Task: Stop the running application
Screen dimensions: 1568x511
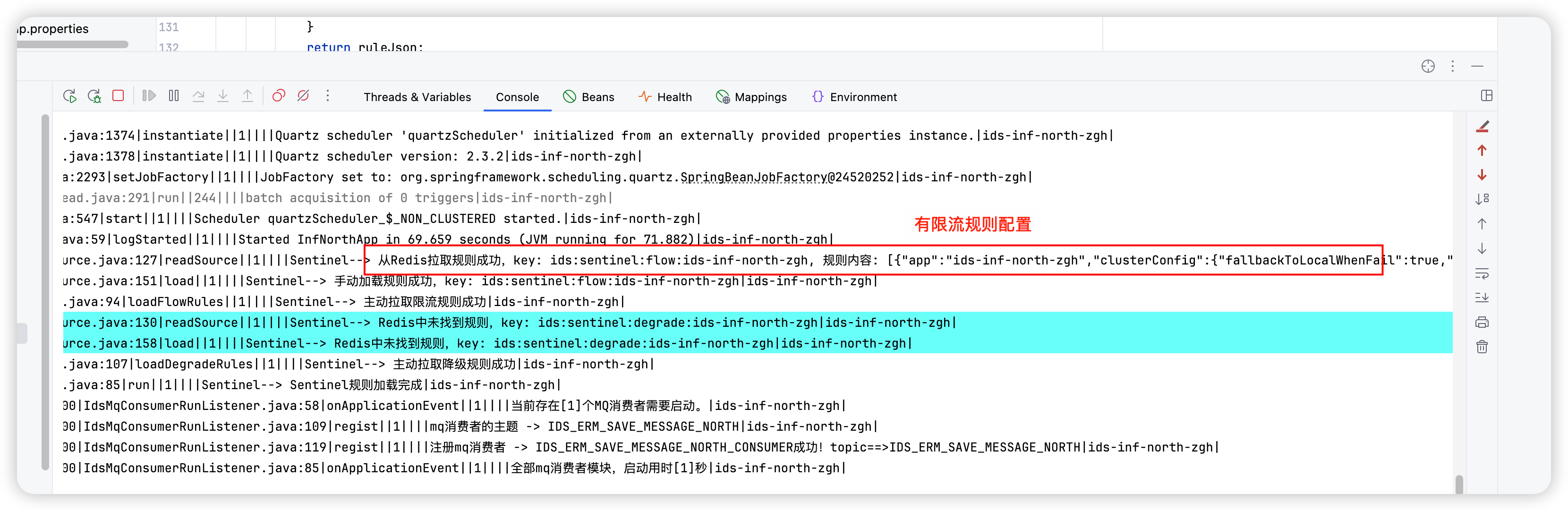Action: click(x=118, y=95)
